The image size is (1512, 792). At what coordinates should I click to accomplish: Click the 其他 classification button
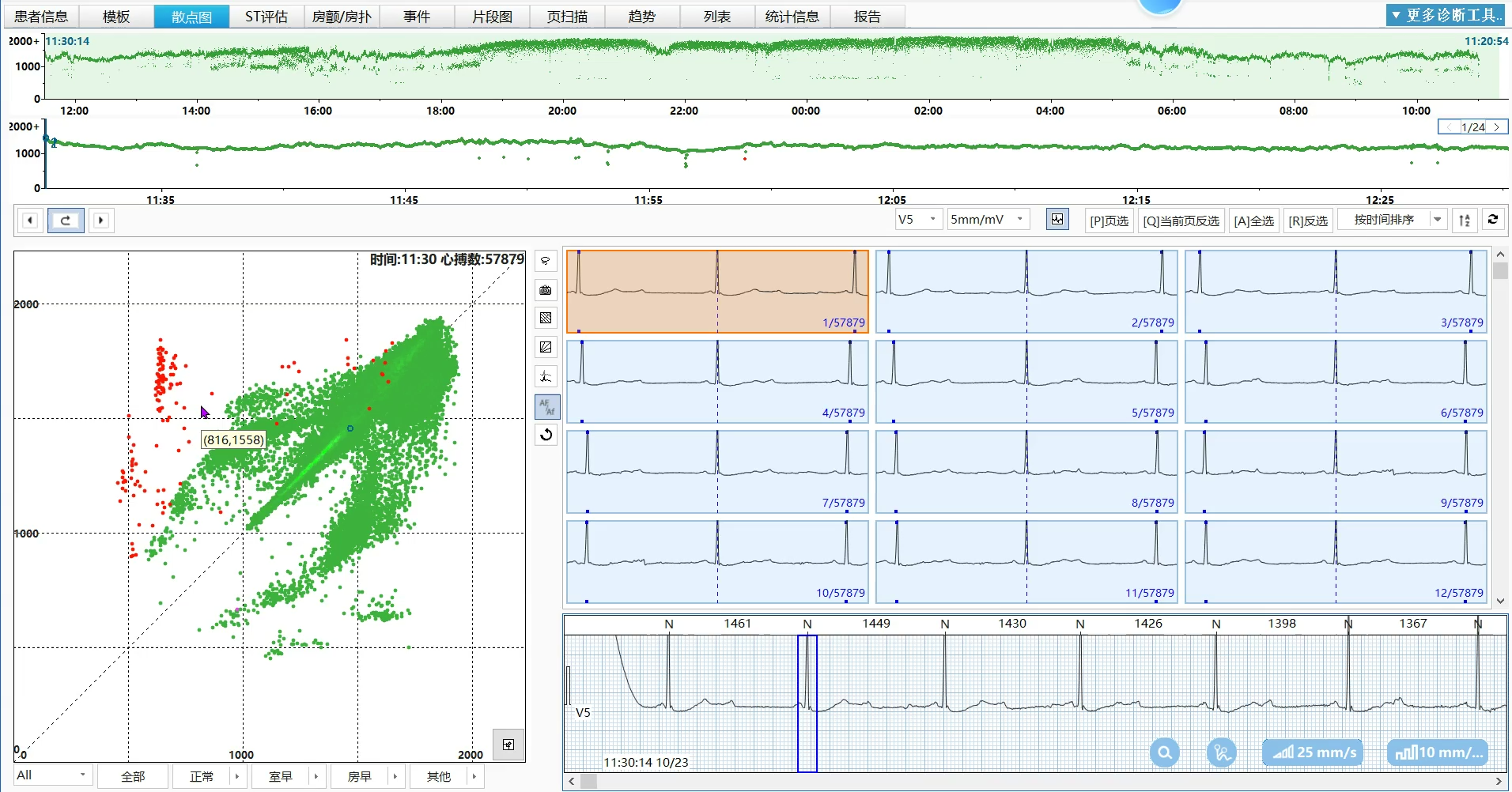point(439,777)
